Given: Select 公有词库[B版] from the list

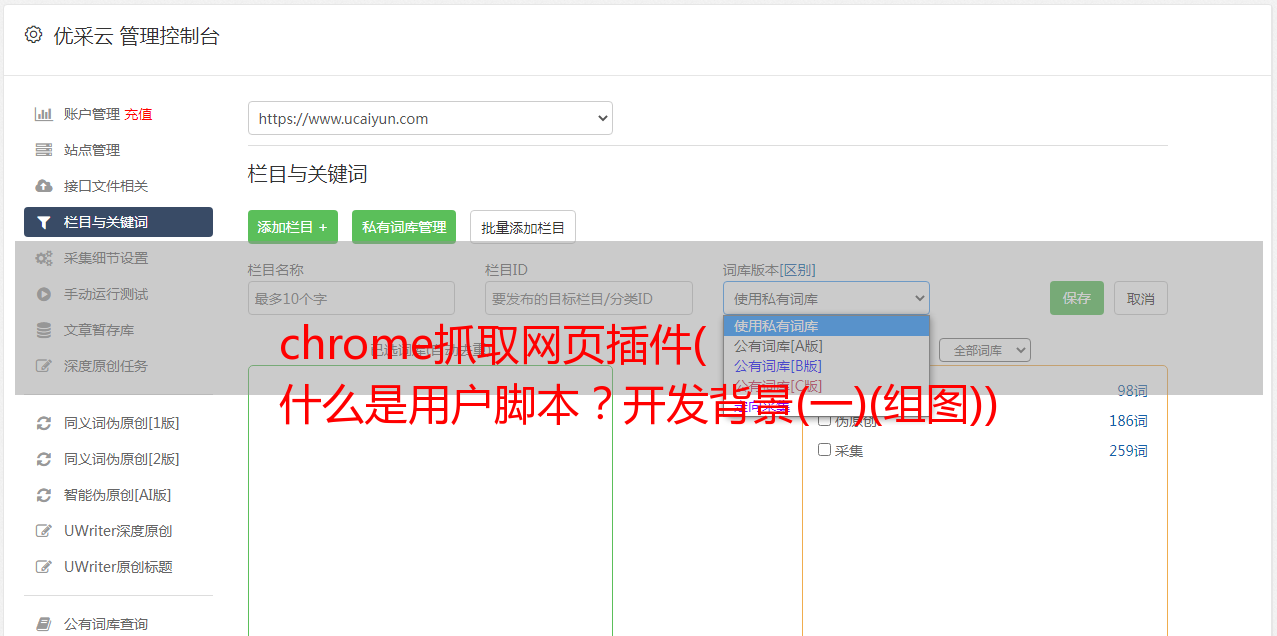Looking at the screenshot, I should pyautogui.click(x=826, y=366).
